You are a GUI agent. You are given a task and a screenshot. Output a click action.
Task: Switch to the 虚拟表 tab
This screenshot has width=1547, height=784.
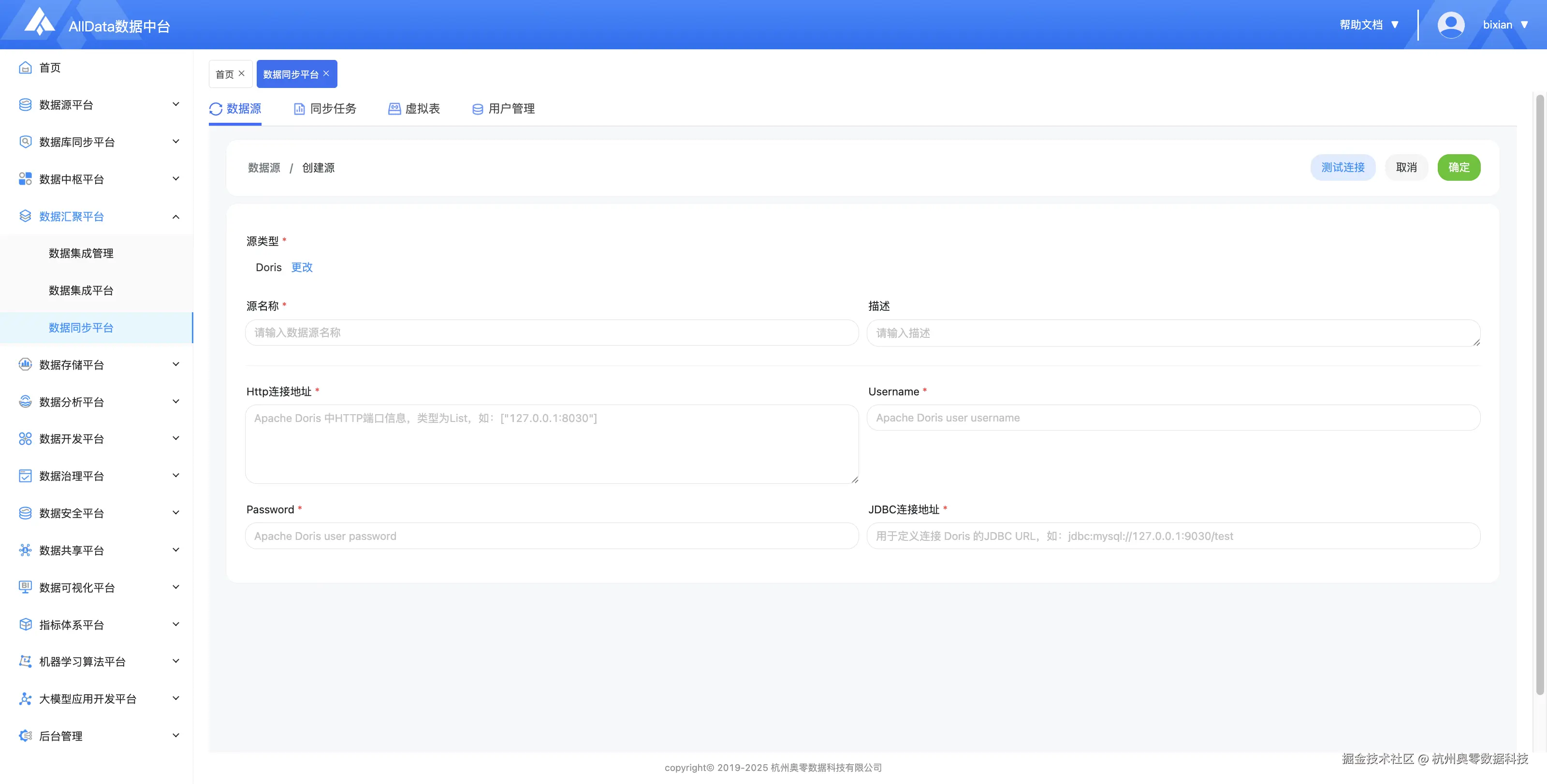click(414, 109)
